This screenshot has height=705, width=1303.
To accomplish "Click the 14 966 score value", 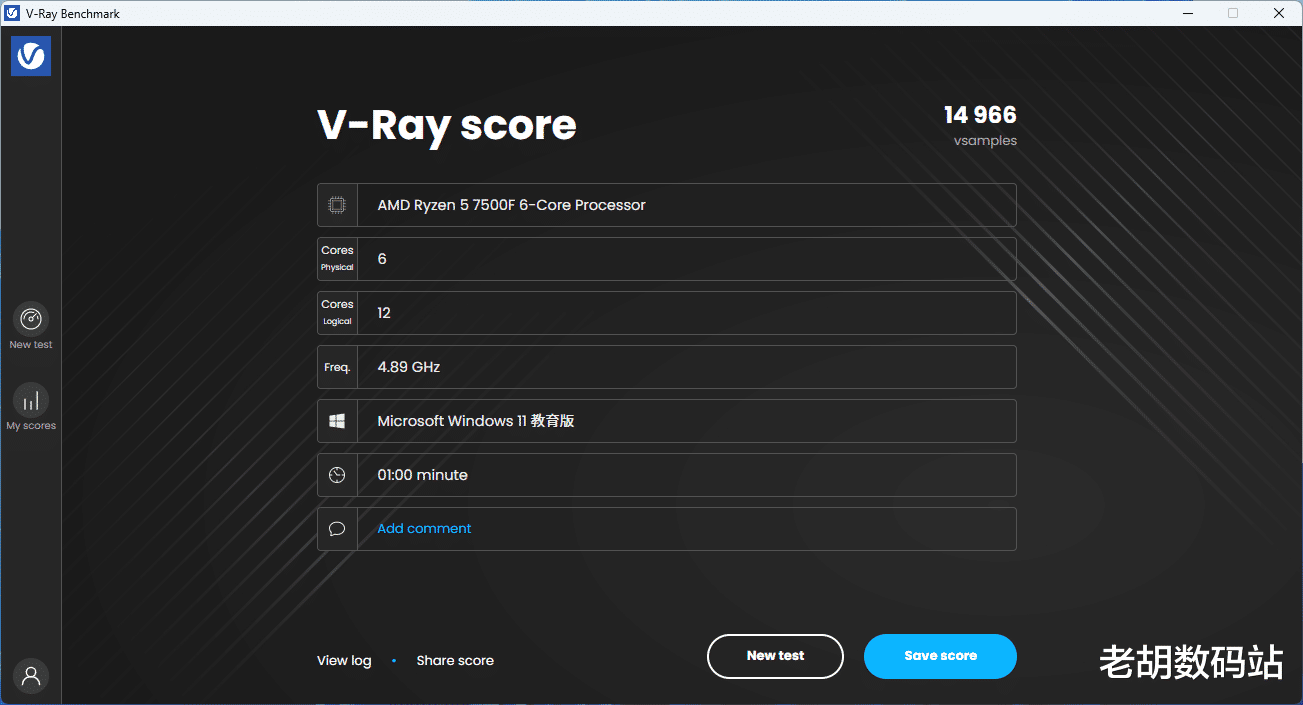I will 980,115.
